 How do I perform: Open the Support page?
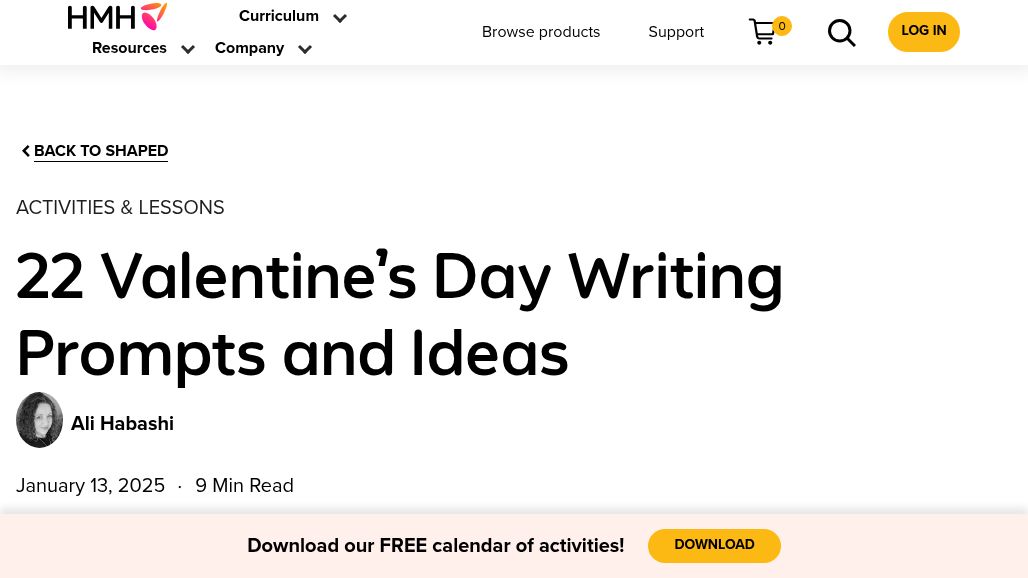coord(676,32)
